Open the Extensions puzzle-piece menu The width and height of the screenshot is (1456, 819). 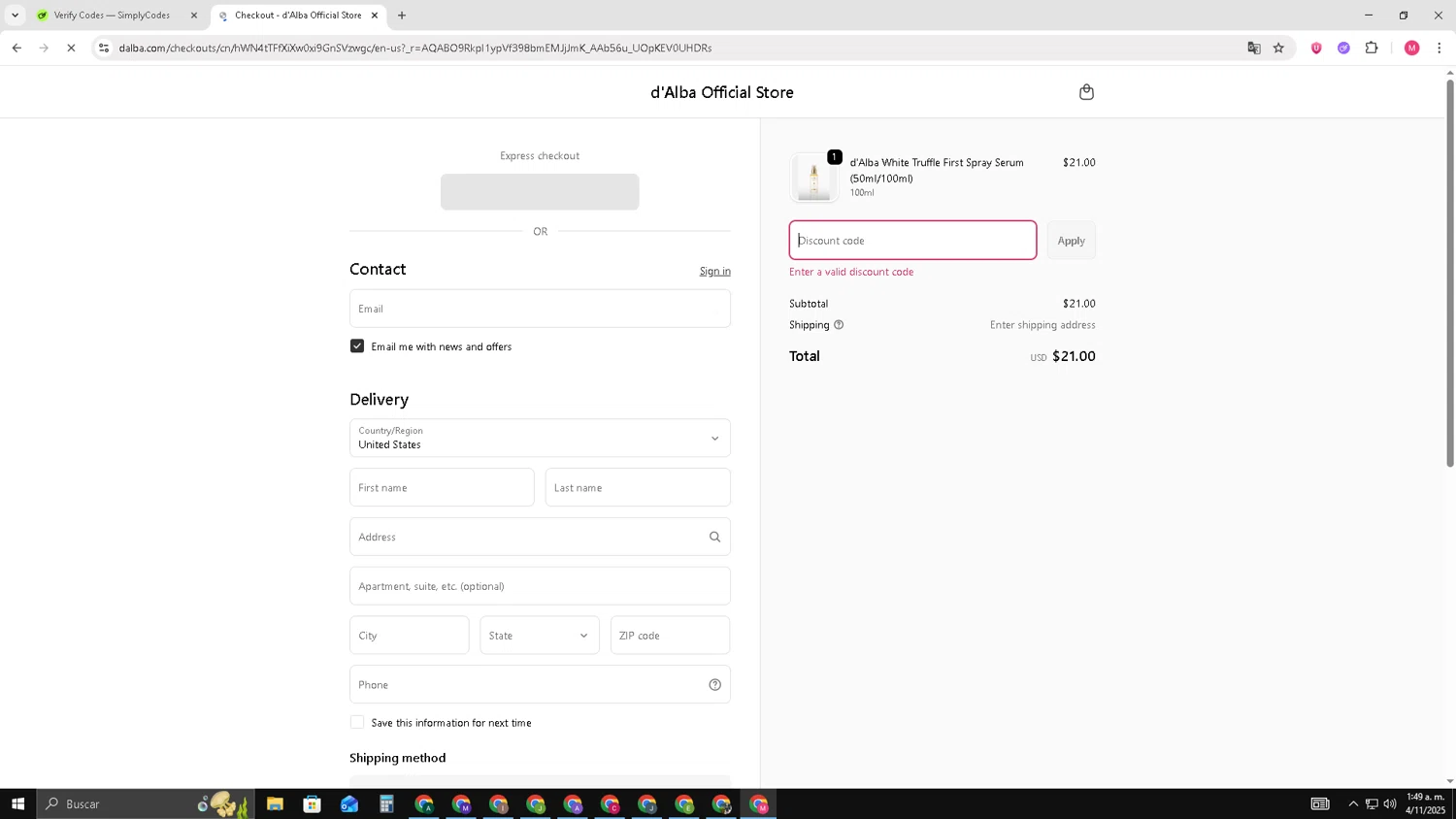1372,48
